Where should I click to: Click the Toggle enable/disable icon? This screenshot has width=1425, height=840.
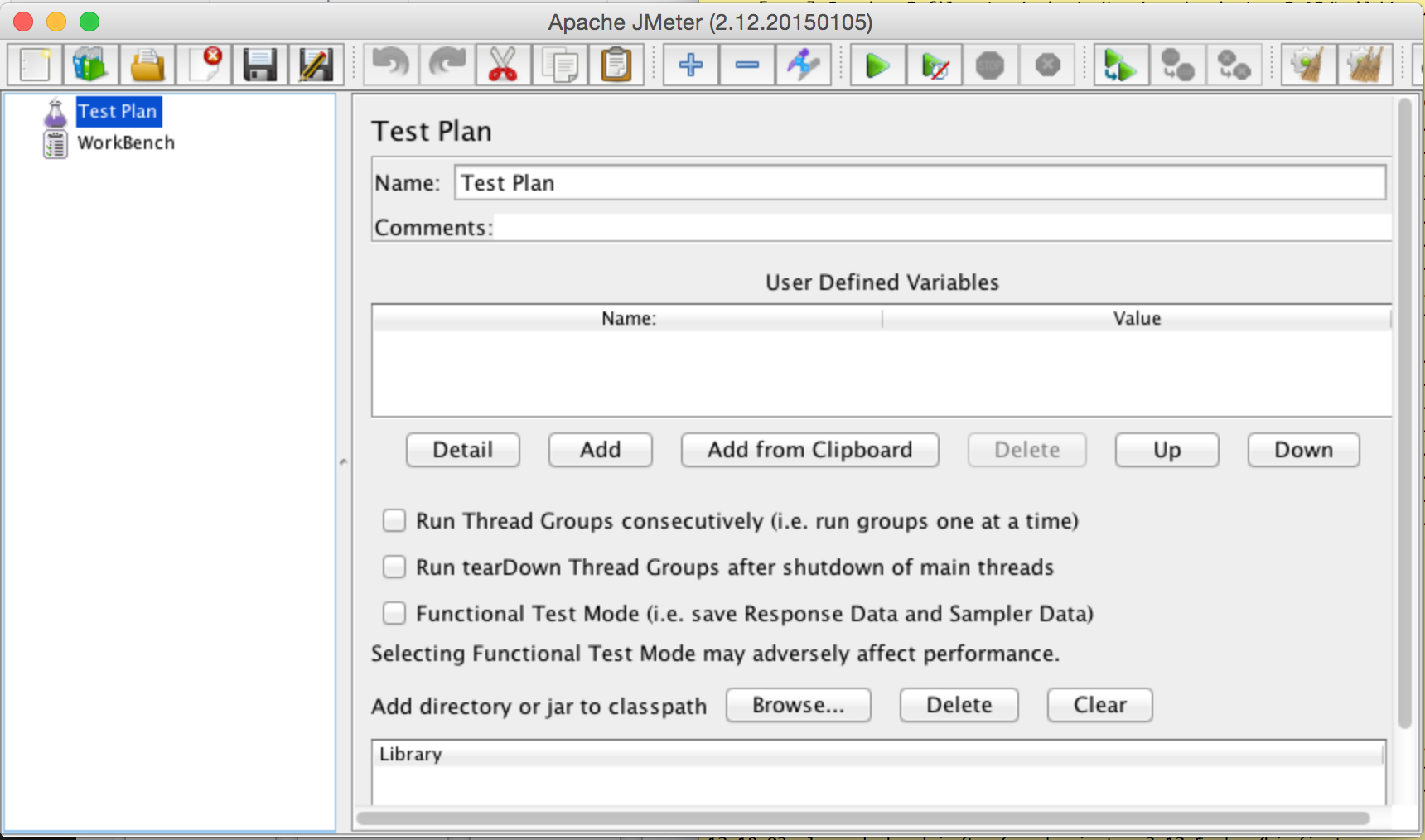click(803, 65)
